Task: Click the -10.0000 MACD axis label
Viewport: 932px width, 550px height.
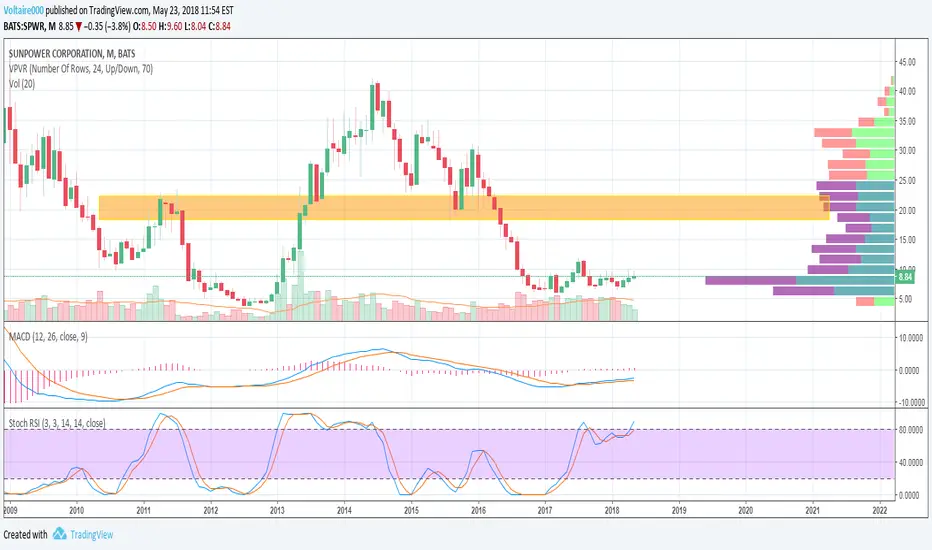Action: click(911, 403)
